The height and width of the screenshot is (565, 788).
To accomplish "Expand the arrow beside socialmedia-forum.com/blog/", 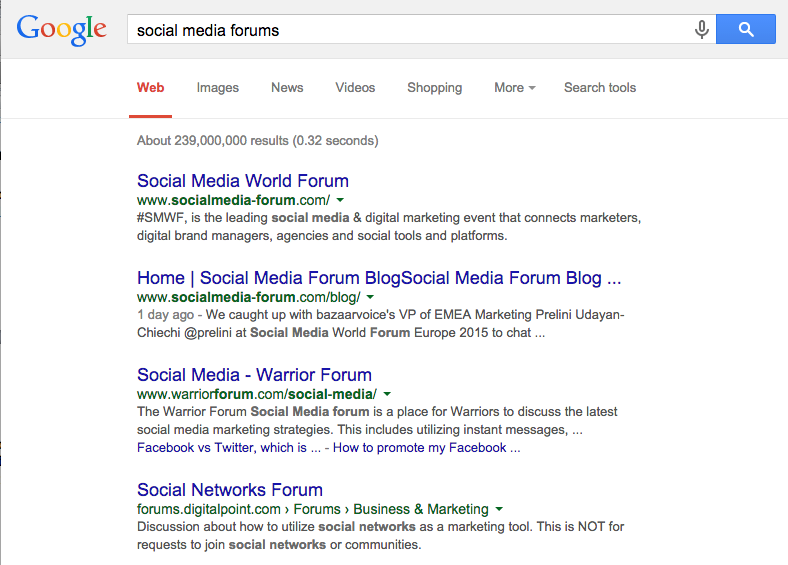I will point(371,297).
